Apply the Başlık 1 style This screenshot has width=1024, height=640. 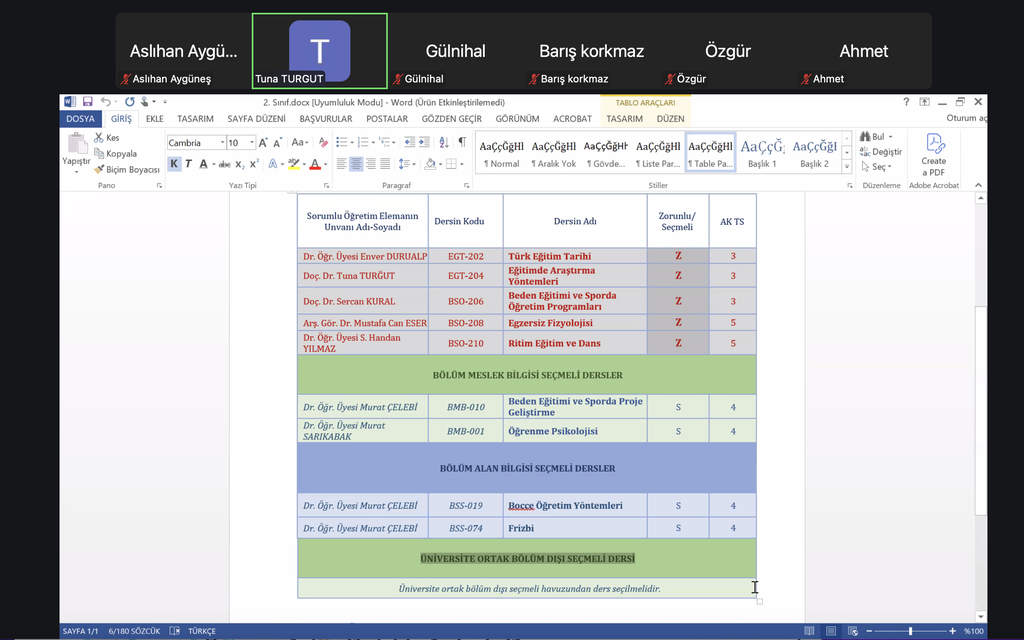(x=762, y=152)
